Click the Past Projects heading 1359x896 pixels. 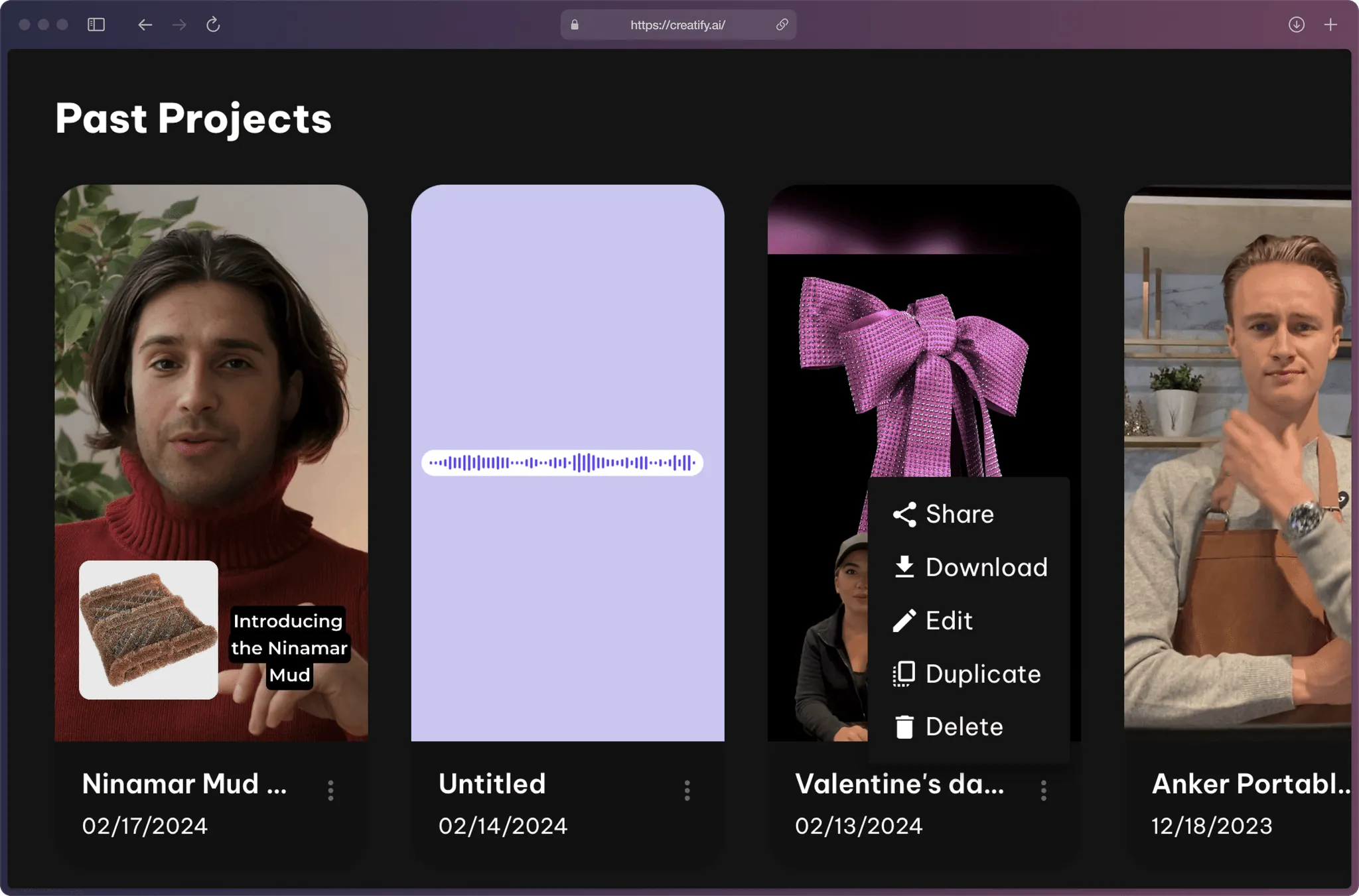click(193, 119)
